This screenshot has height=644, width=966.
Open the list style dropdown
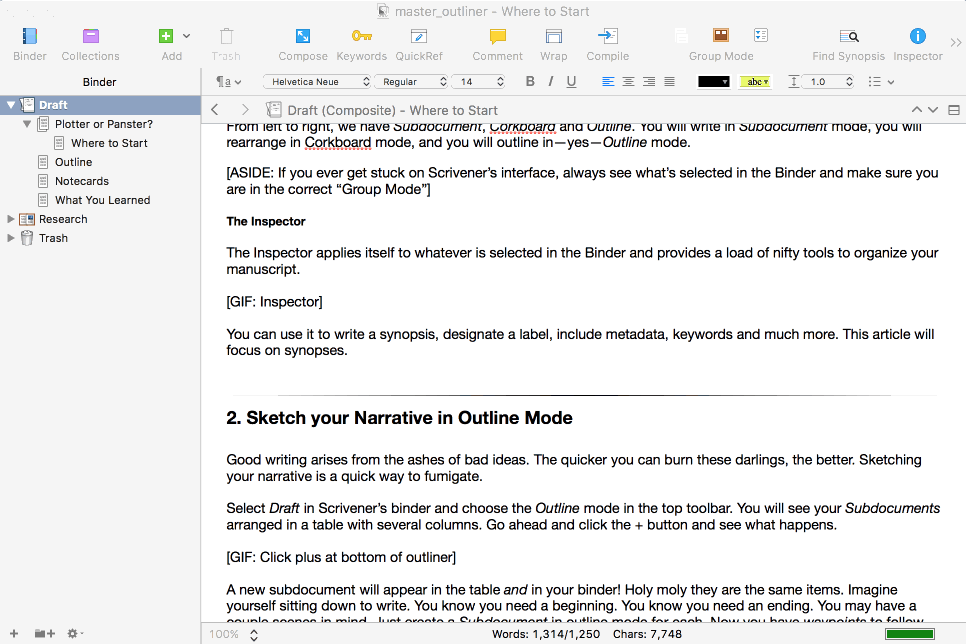[880, 81]
